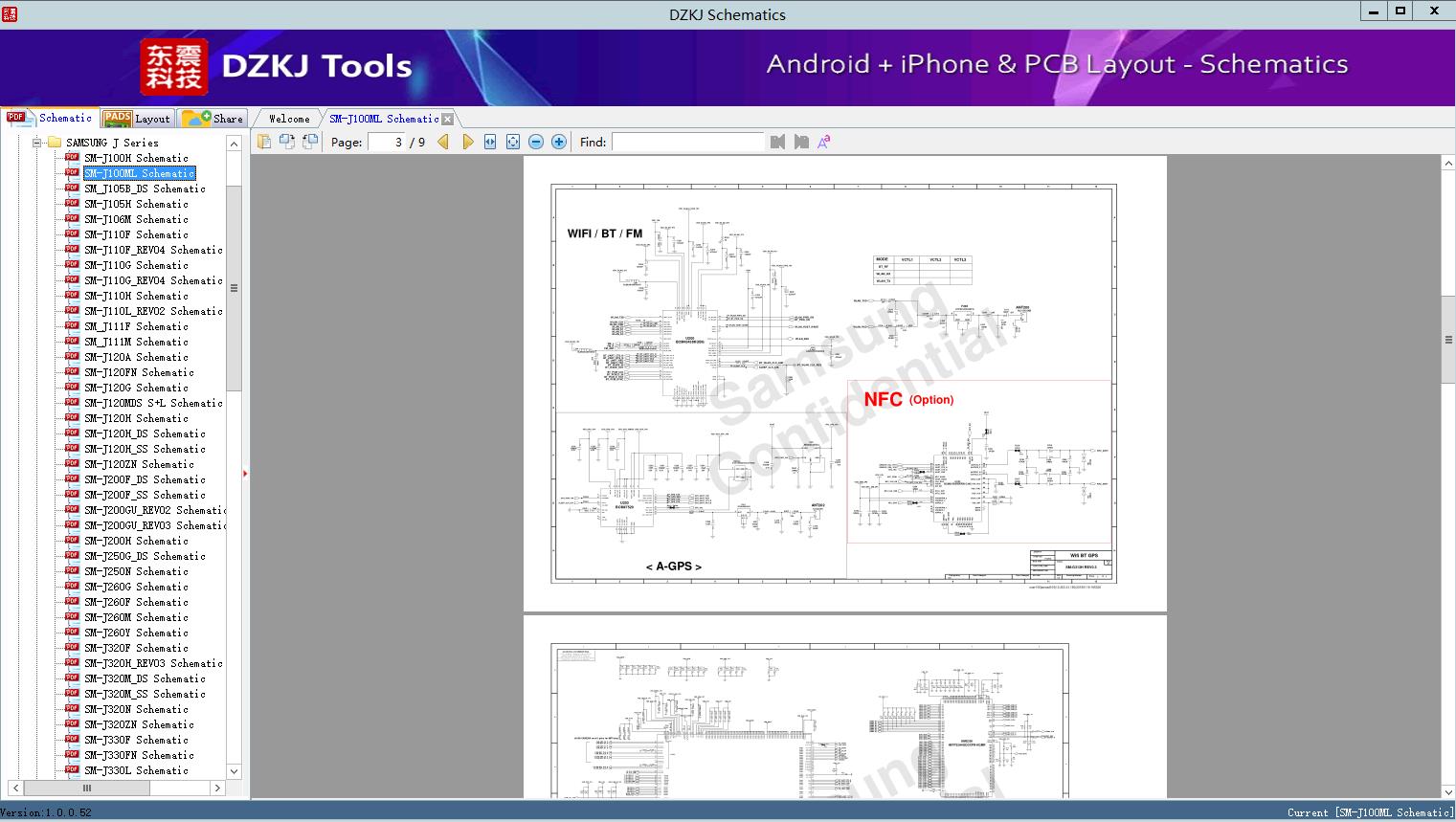This screenshot has width=1456, height=822.
Task: Open SM-J100H Schematic in tree
Action: coord(136,158)
